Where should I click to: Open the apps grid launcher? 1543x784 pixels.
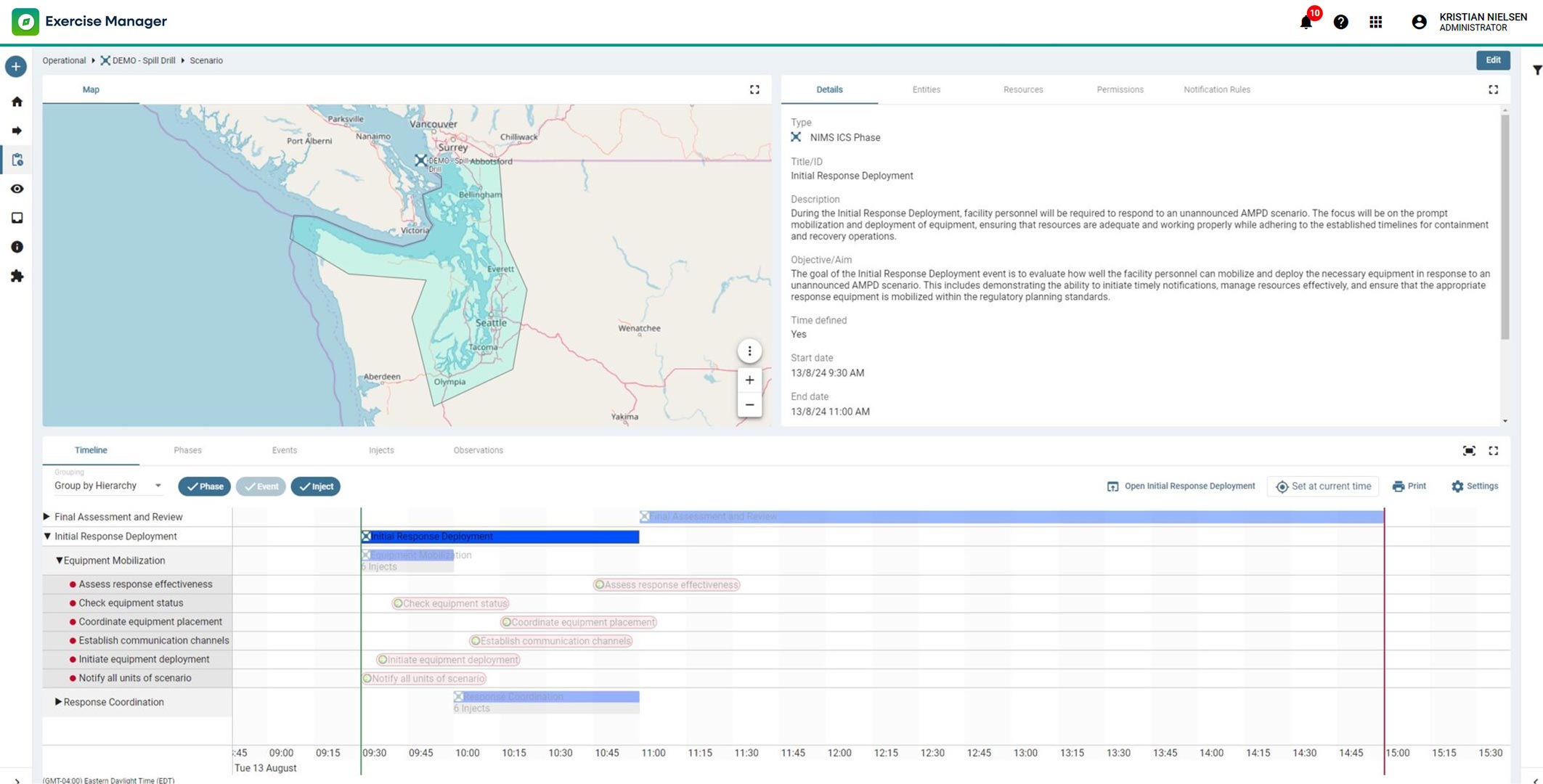(x=1375, y=22)
